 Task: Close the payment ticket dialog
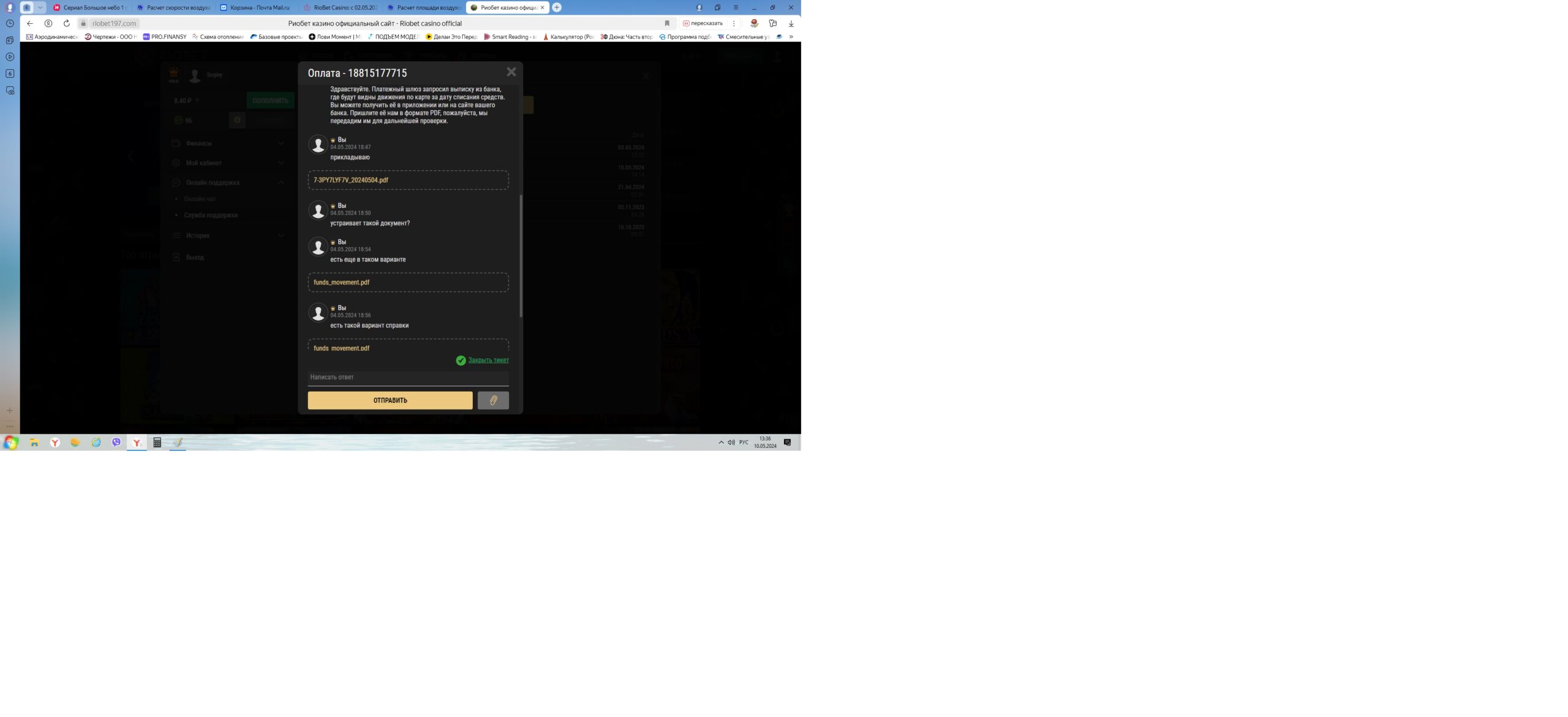511,72
